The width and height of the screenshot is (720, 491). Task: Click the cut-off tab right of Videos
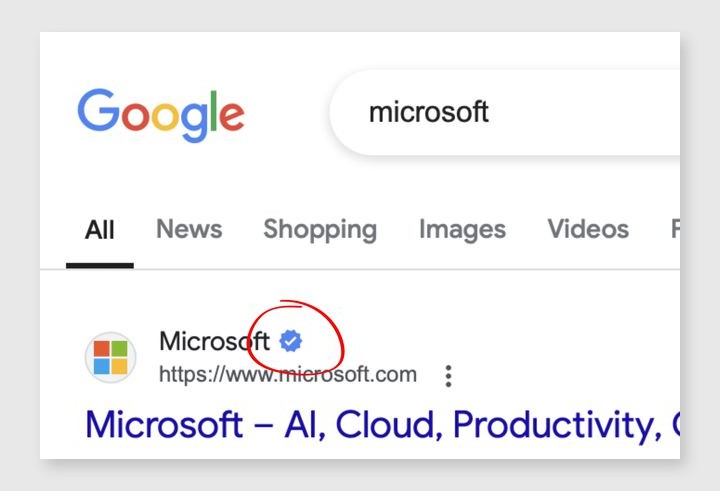coord(675,229)
